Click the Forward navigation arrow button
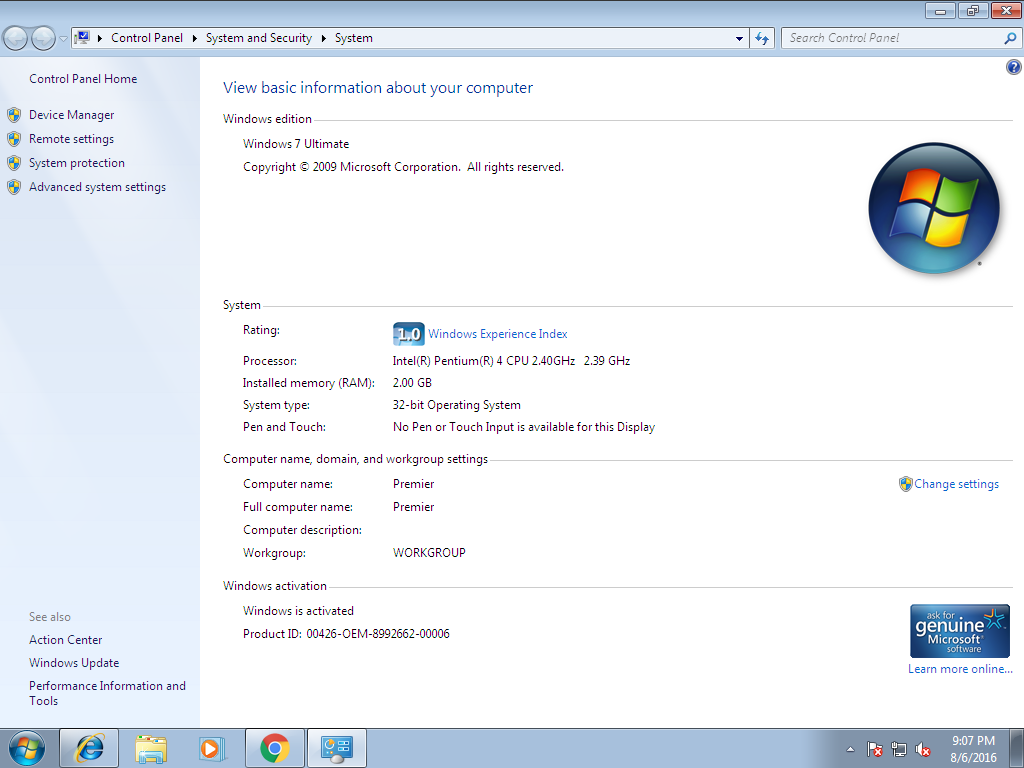 tap(43, 39)
